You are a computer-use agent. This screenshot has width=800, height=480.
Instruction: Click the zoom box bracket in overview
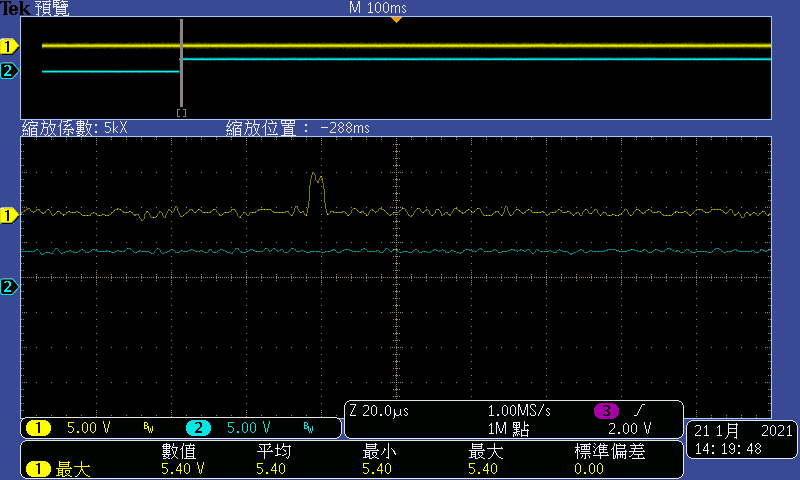pyautogui.click(x=181, y=113)
